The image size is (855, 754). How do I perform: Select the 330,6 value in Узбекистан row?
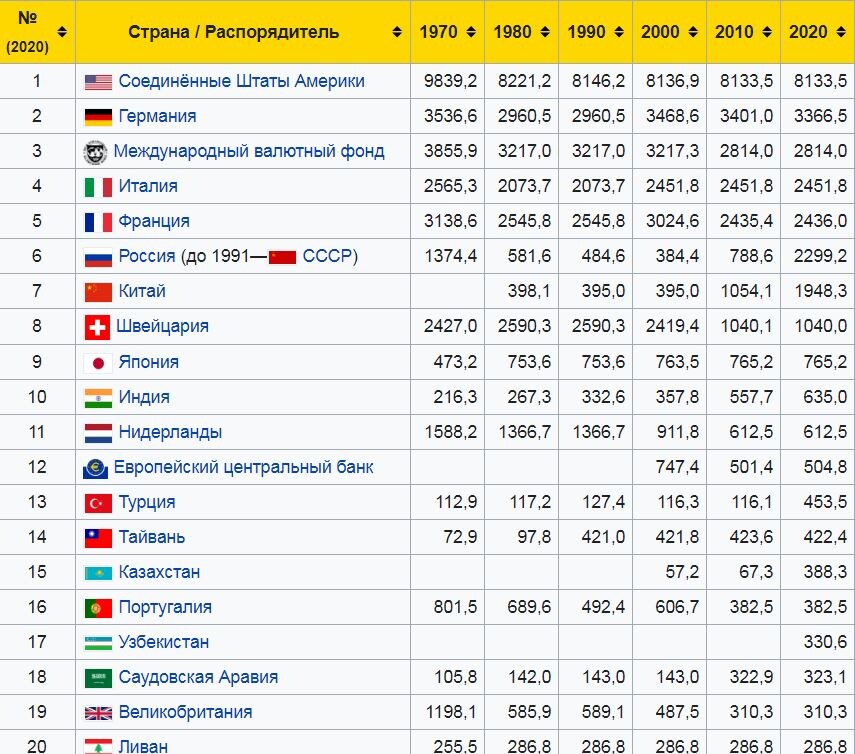point(825,642)
